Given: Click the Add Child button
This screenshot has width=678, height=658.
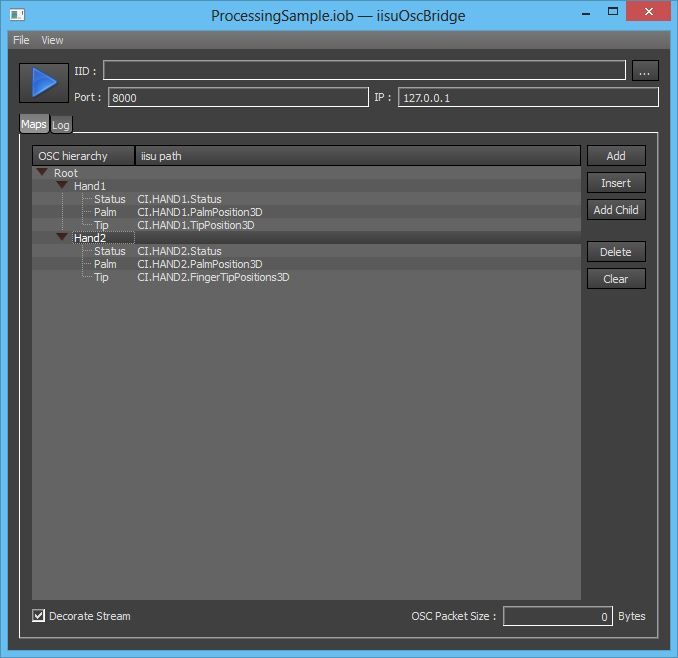Looking at the screenshot, I should (x=616, y=210).
